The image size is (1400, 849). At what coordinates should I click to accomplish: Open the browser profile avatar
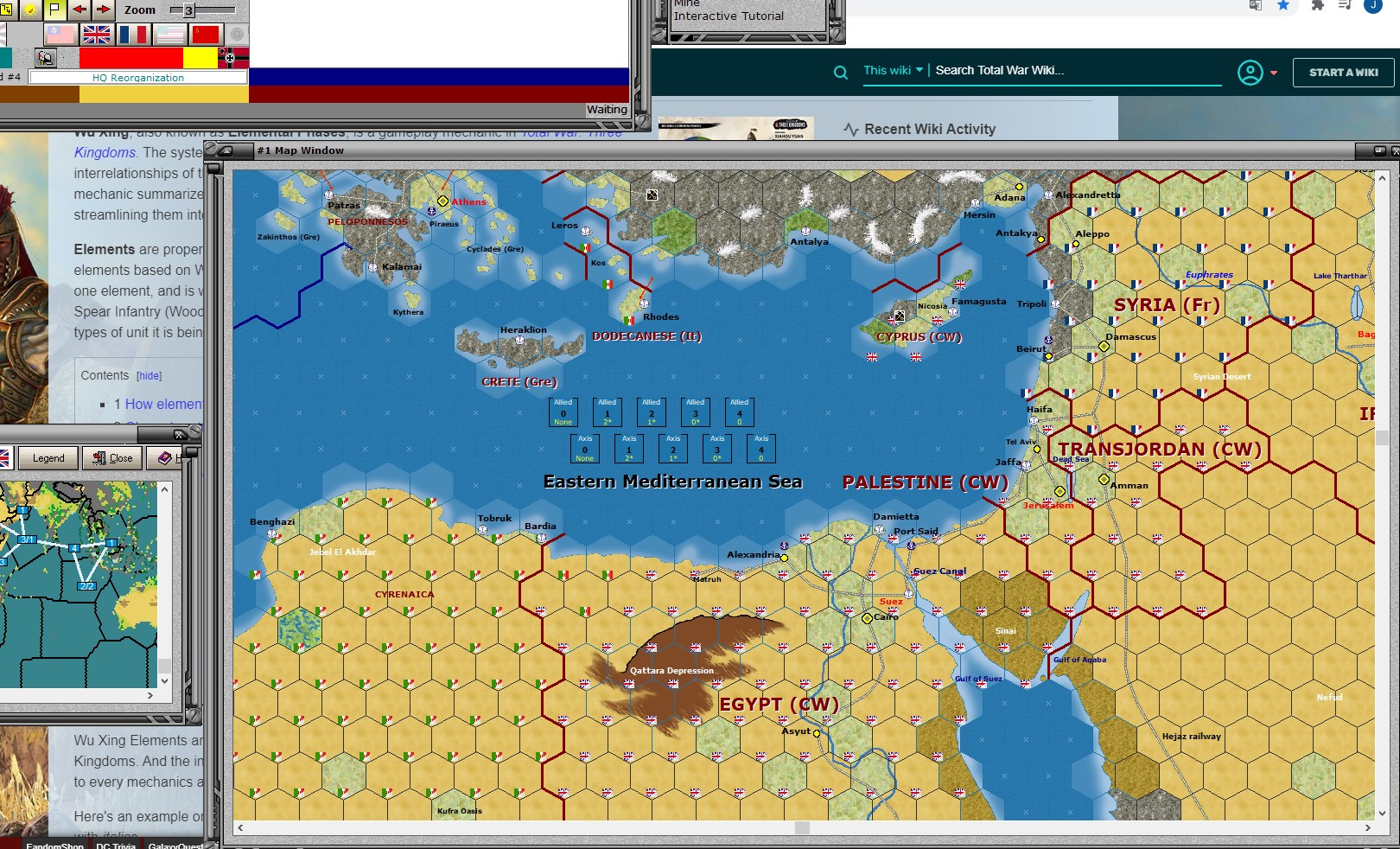point(1372,5)
